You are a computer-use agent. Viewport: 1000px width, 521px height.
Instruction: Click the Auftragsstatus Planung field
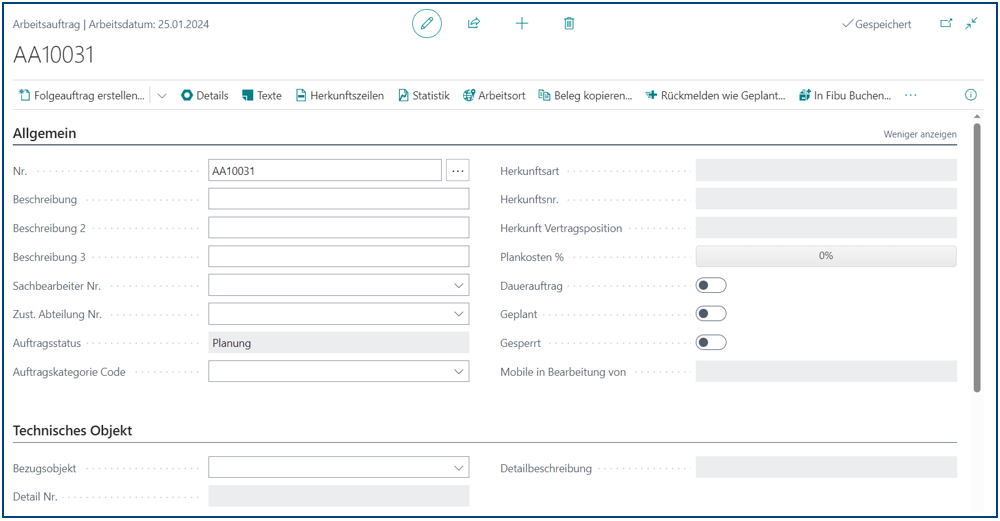(x=339, y=342)
